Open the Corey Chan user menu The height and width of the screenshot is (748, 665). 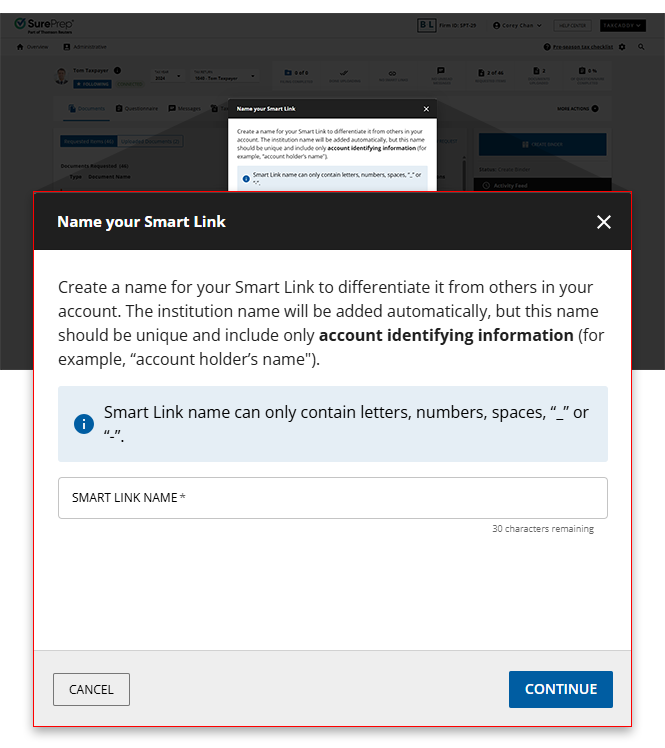[517, 25]
